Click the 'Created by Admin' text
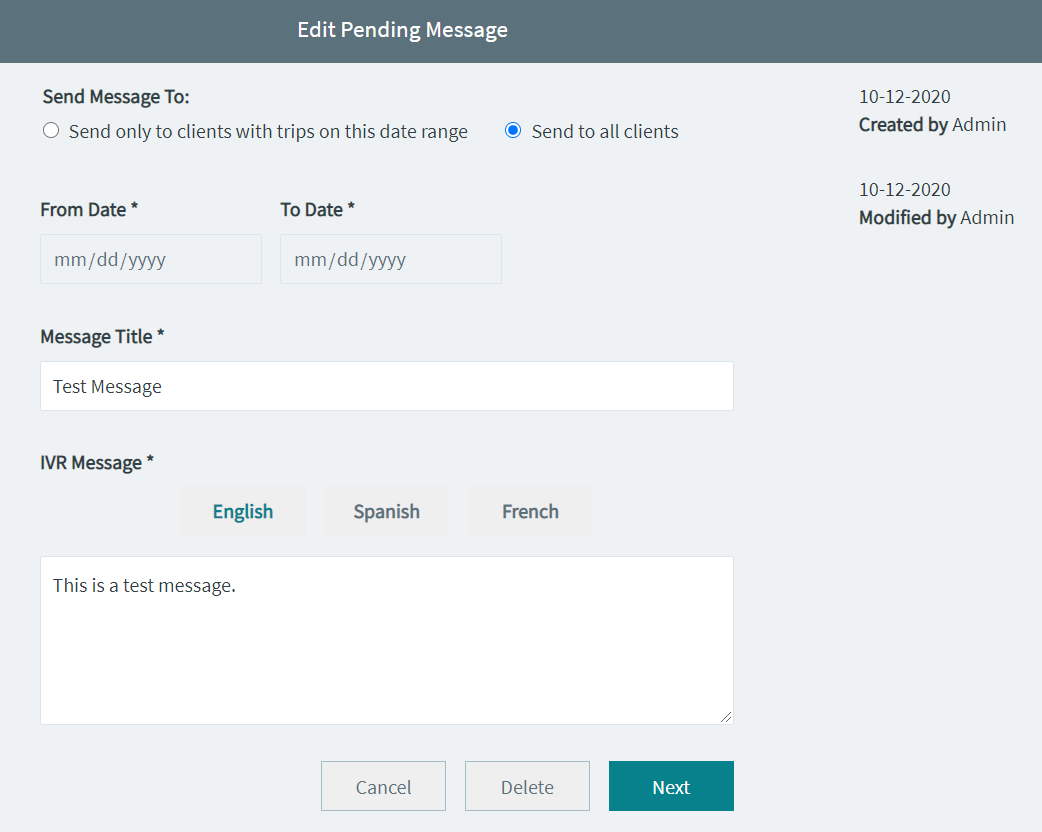The height and width of the screenshot is (832, 1042). (x=932, y=124)
